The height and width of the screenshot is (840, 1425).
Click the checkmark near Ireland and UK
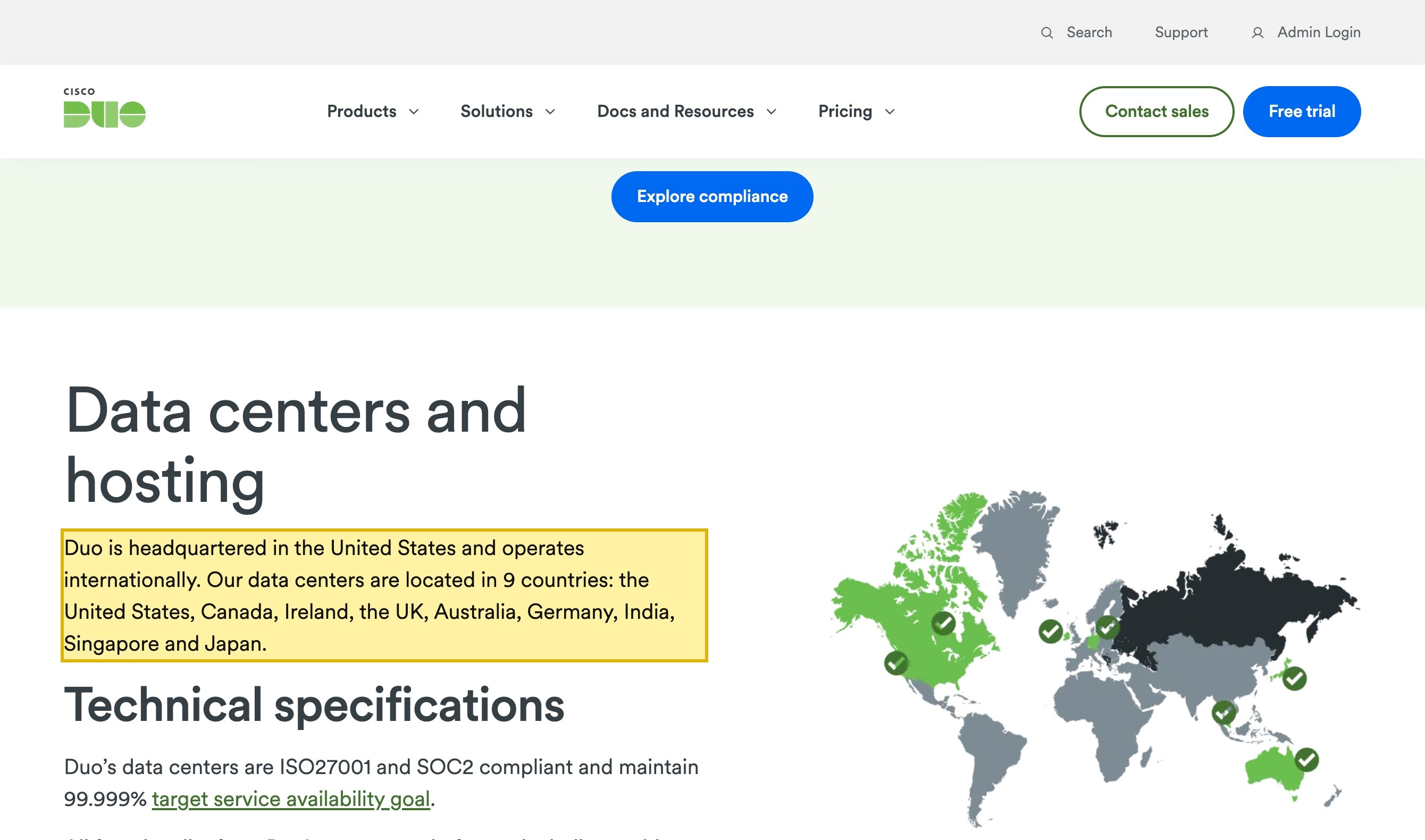pyautogui.click(x=1050, y=631)
